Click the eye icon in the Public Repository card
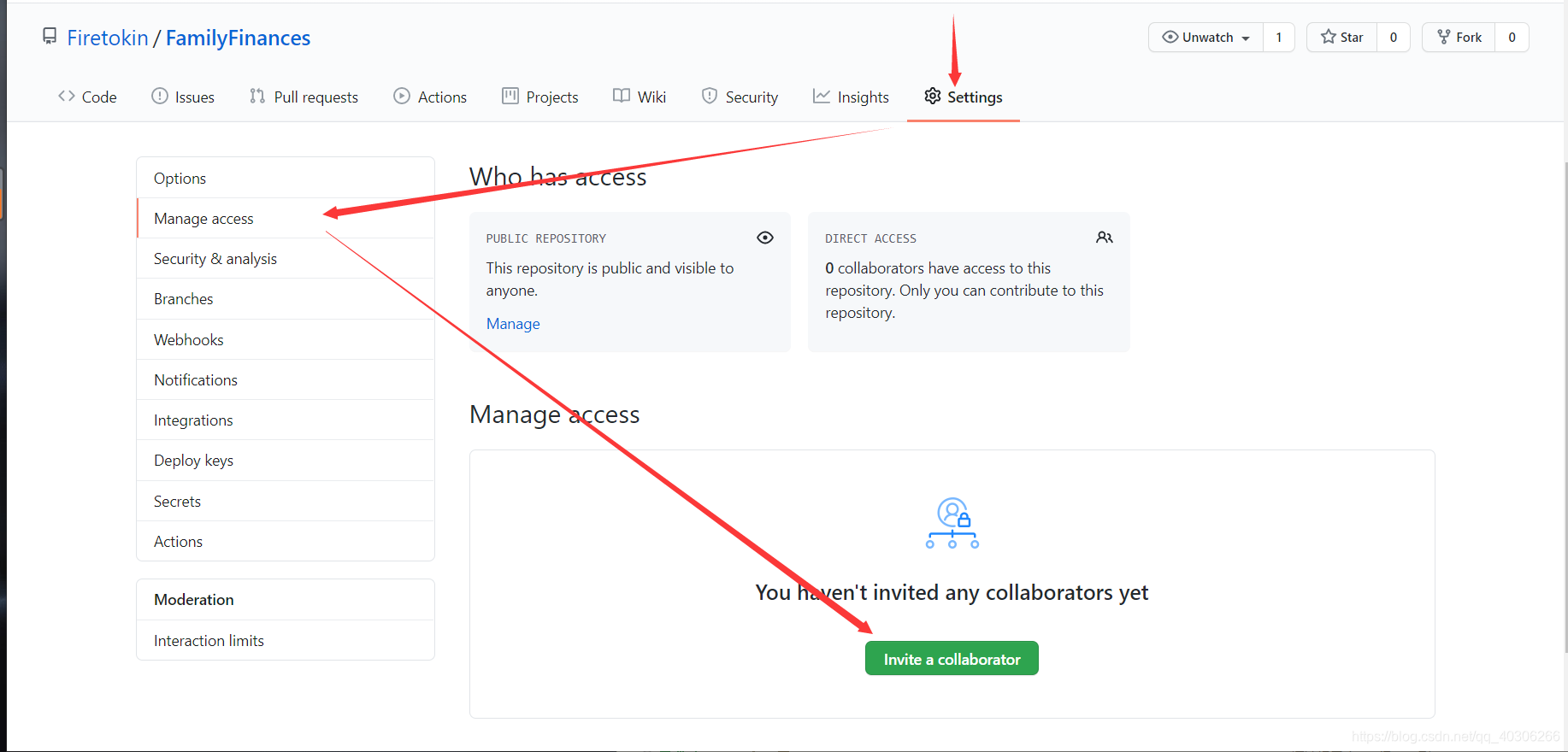 (765, 238)
